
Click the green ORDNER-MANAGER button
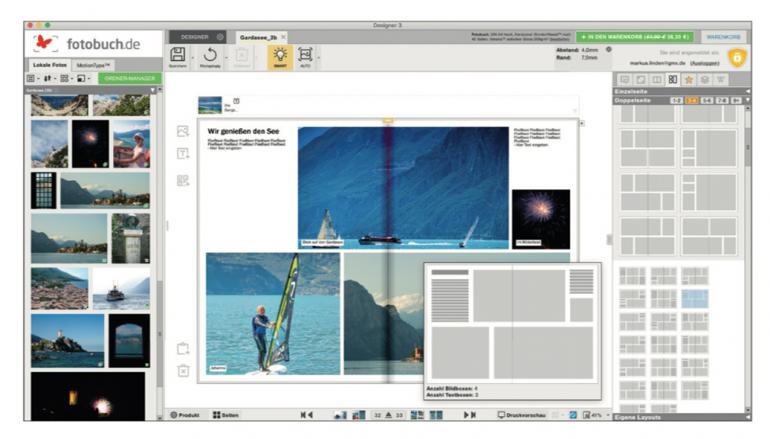pyautogui.click(x=130, y=78)
